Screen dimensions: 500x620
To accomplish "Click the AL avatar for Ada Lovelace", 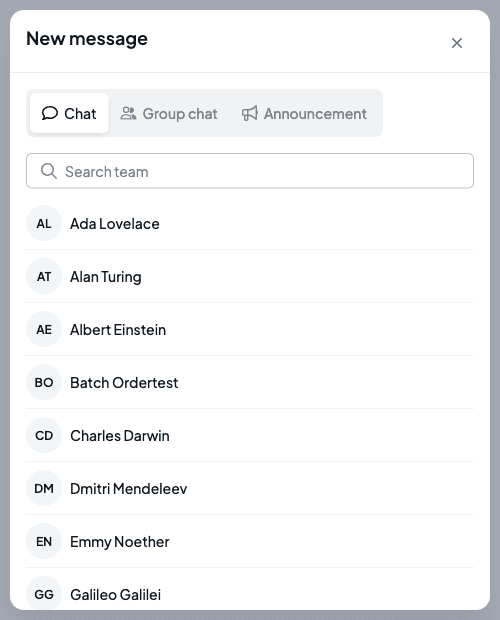I will [x=44, y=223].
